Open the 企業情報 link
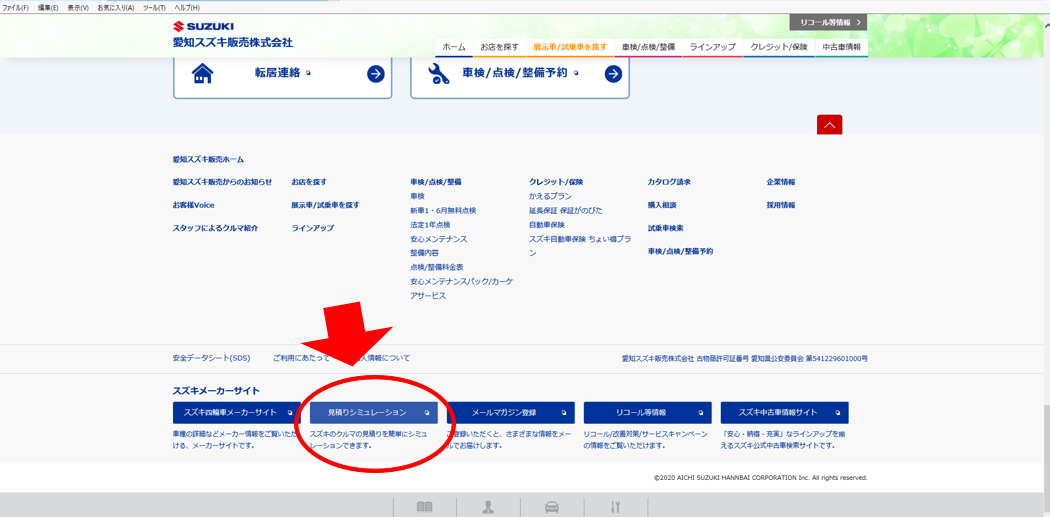1050x517 pixels. (781, 181)
